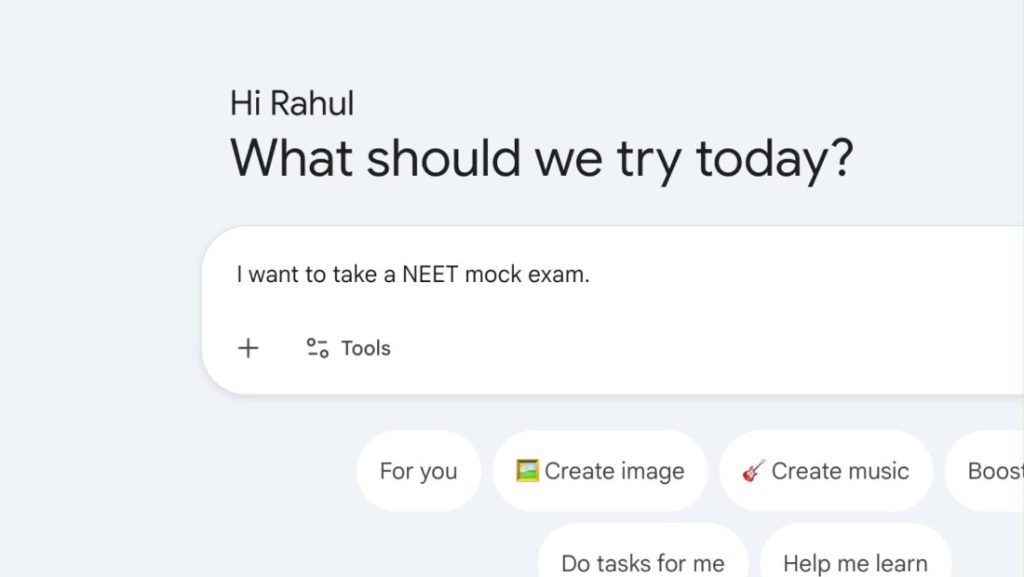The height and width of the screenshot is (577, 1024).
Task: Click the word want in the prompt
Action: 274,275
